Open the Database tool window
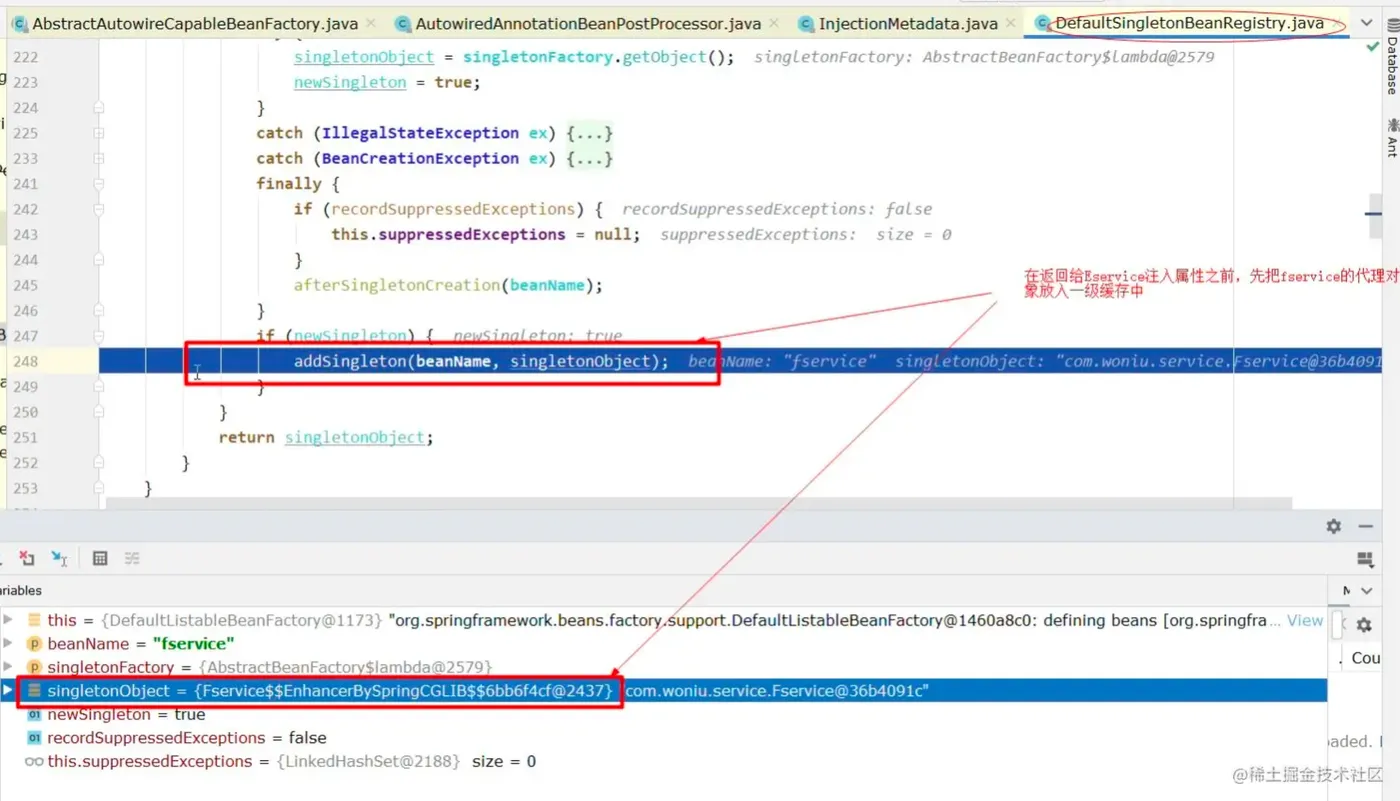1400x801 pixels. [1391, 67]
